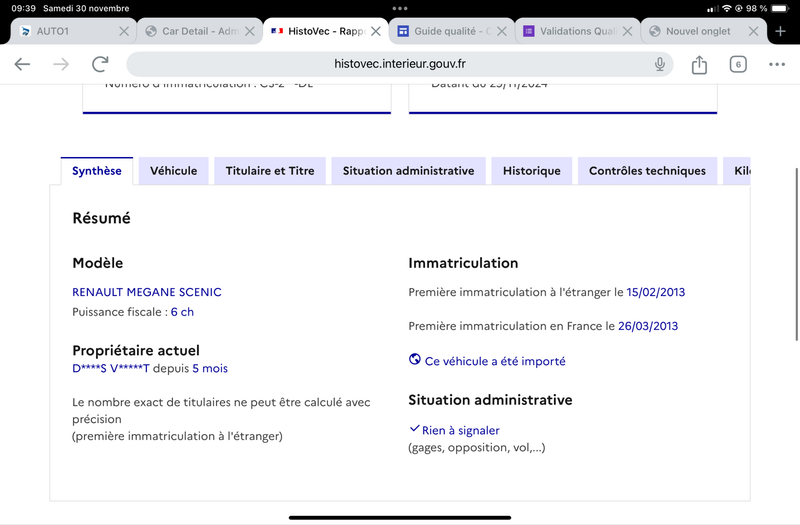
Task: Click the address bar URL field
Action: tap(399, 64)
